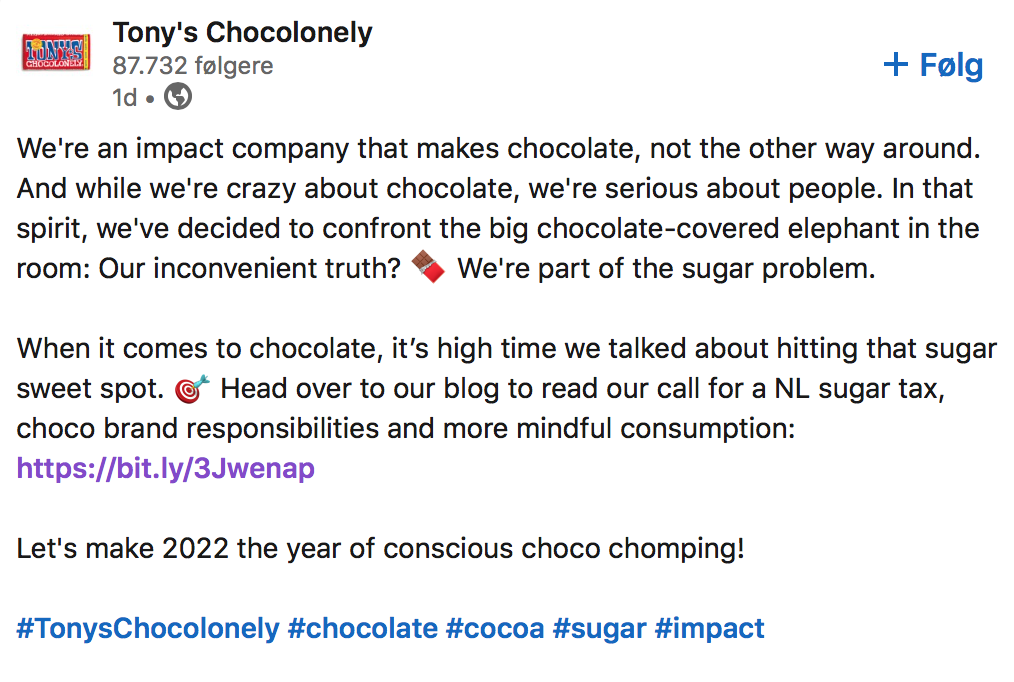Click the Tony's Chocolonely company name

pyautogui.click(x=243, y=33)
